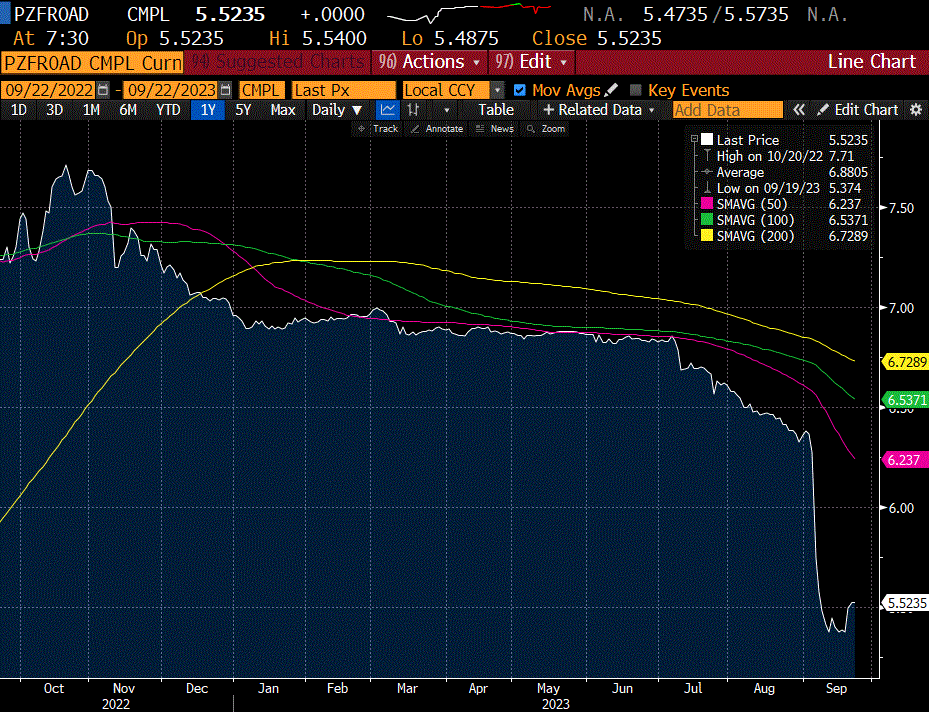The width and height of the screenshot is (929, 712).
Task: Open the end date calendar picker
Action: pos(225,90)
